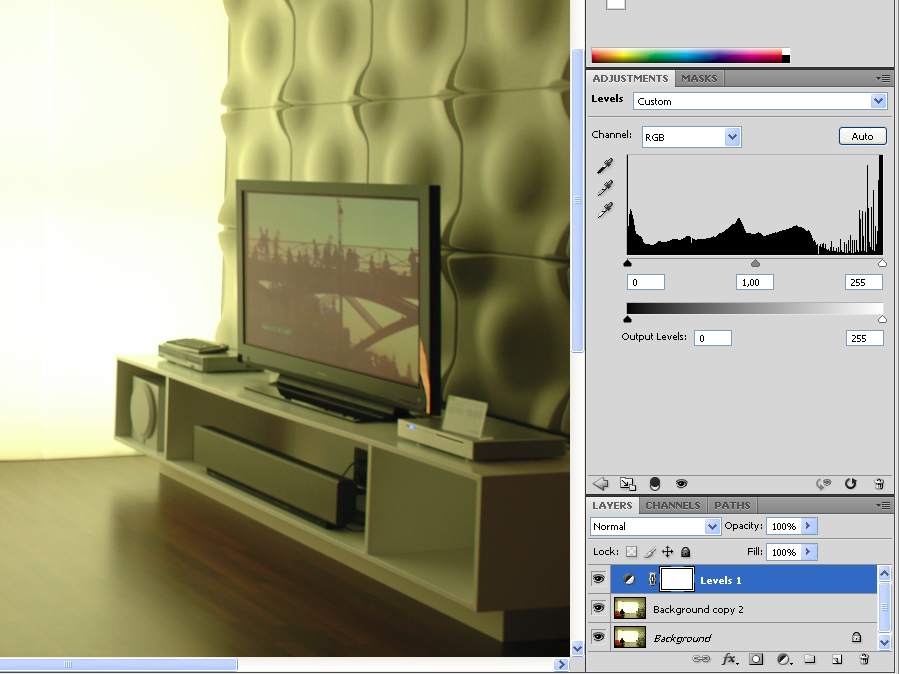Image resolution: width=899 pixels, height=674 pixels.
Task: Click the view previous state icon
Action: [823, 484]
